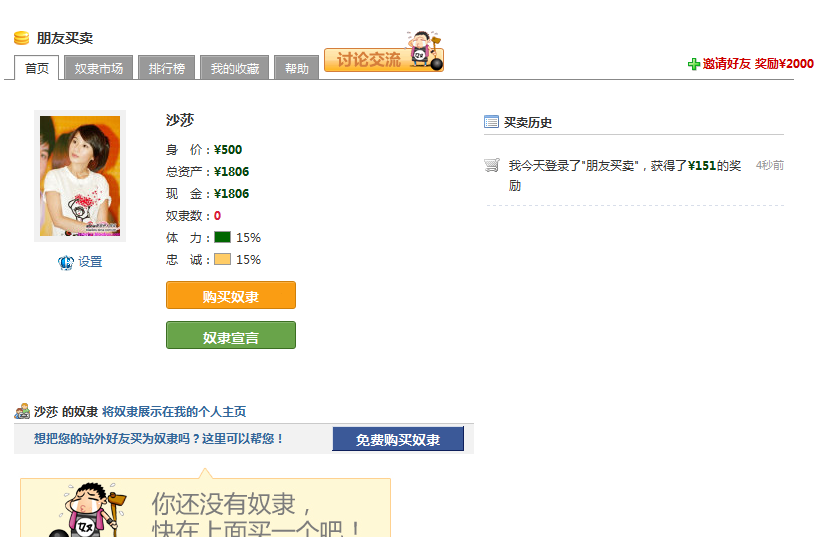Click the 现金 ¥1806 value
828x537 pixels.
click(x=231, y=194)
